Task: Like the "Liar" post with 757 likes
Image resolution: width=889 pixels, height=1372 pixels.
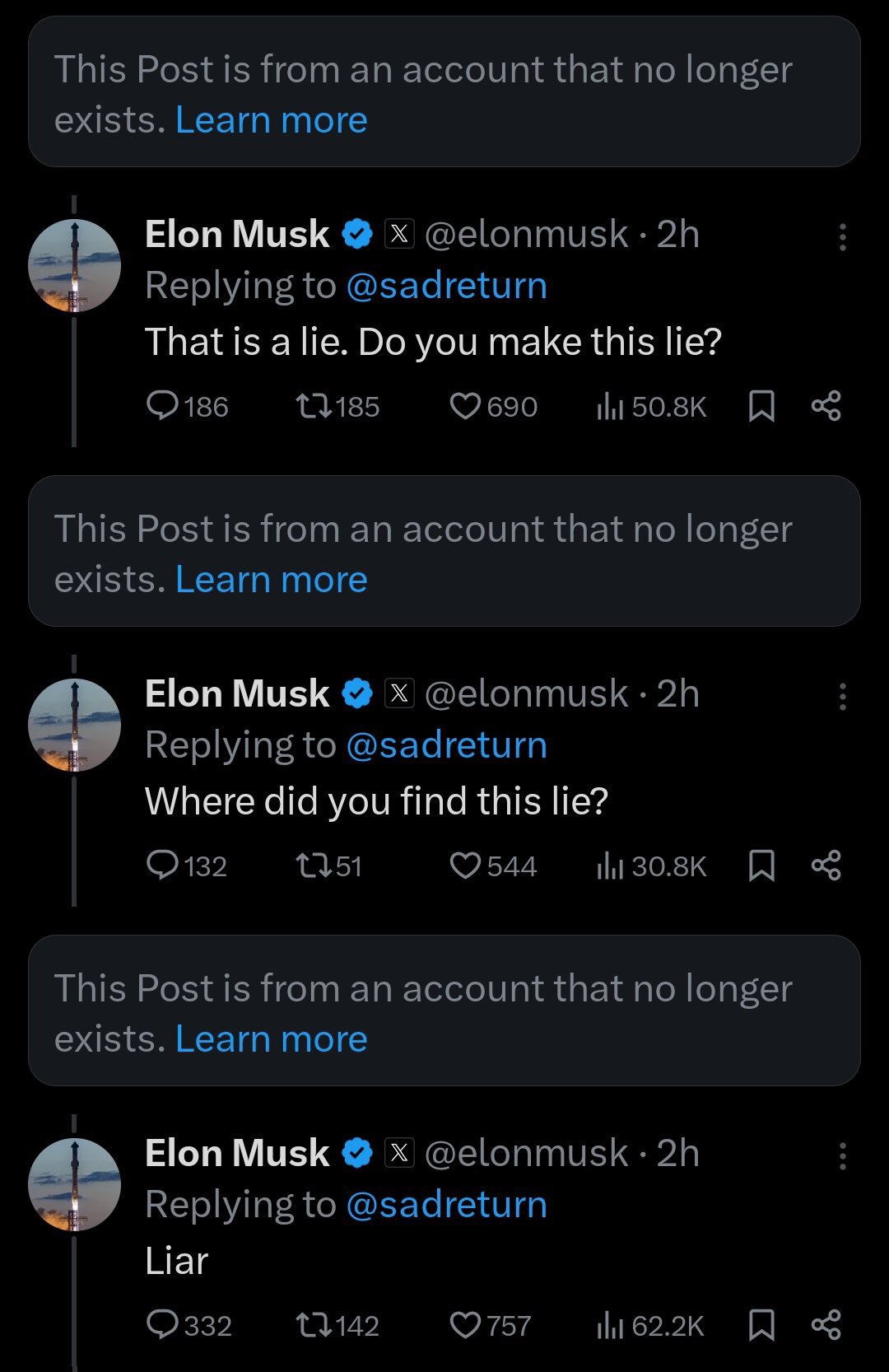Action: click(x=491, y=1325)
